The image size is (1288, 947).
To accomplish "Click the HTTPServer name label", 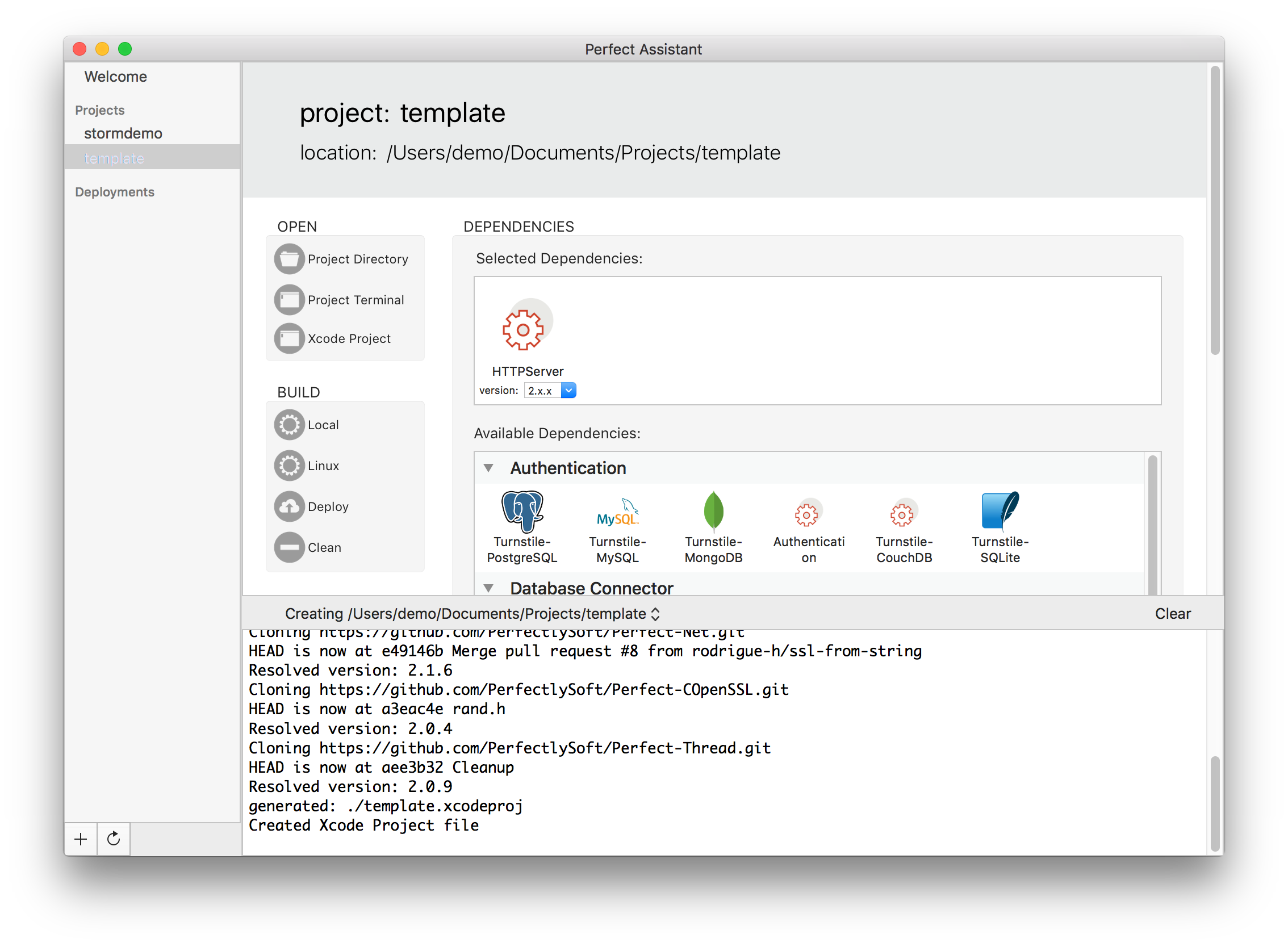I will tap(528, 371).
